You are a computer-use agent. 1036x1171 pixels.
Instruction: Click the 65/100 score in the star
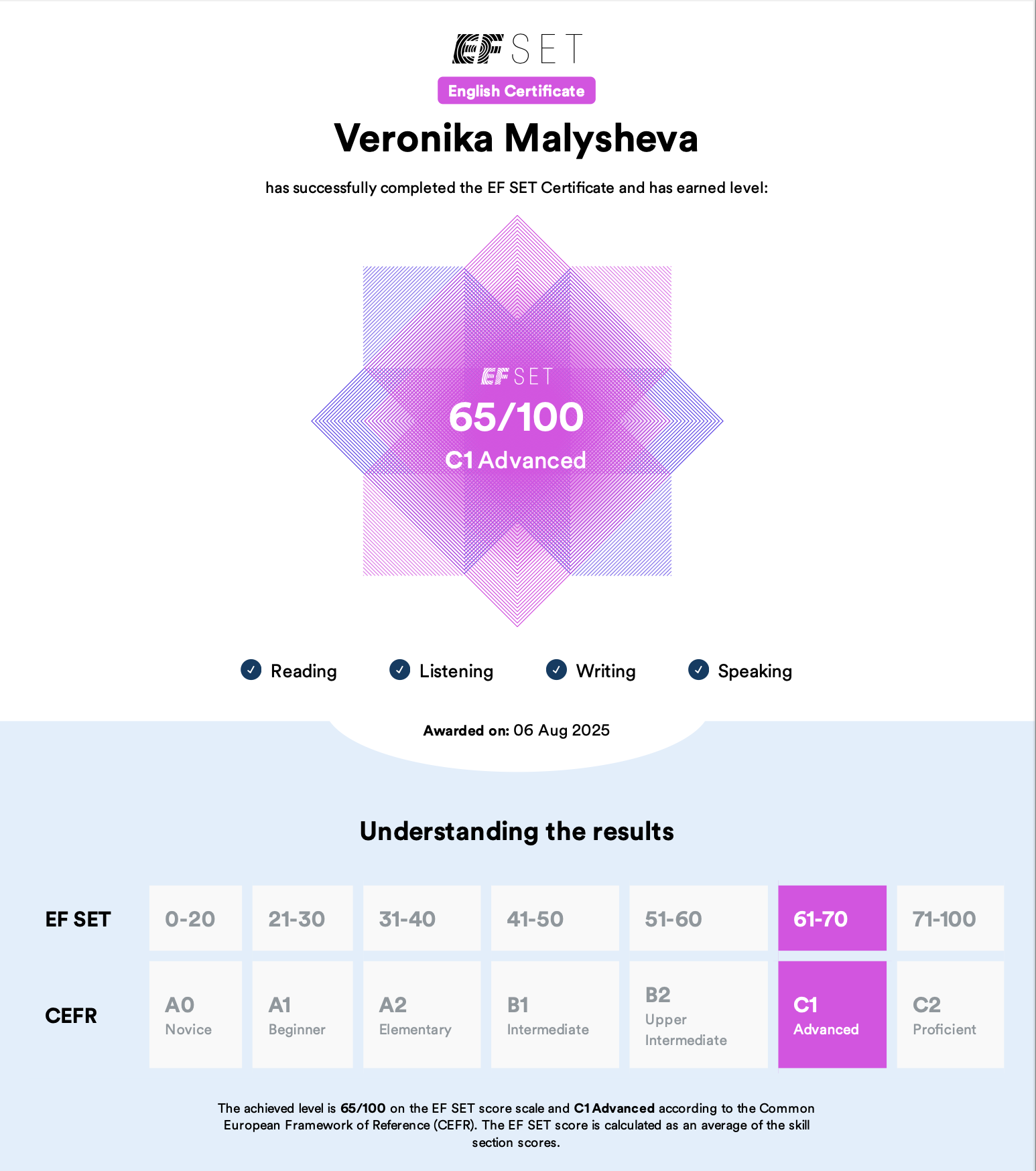pyautogui.click(x=516, y=417)
